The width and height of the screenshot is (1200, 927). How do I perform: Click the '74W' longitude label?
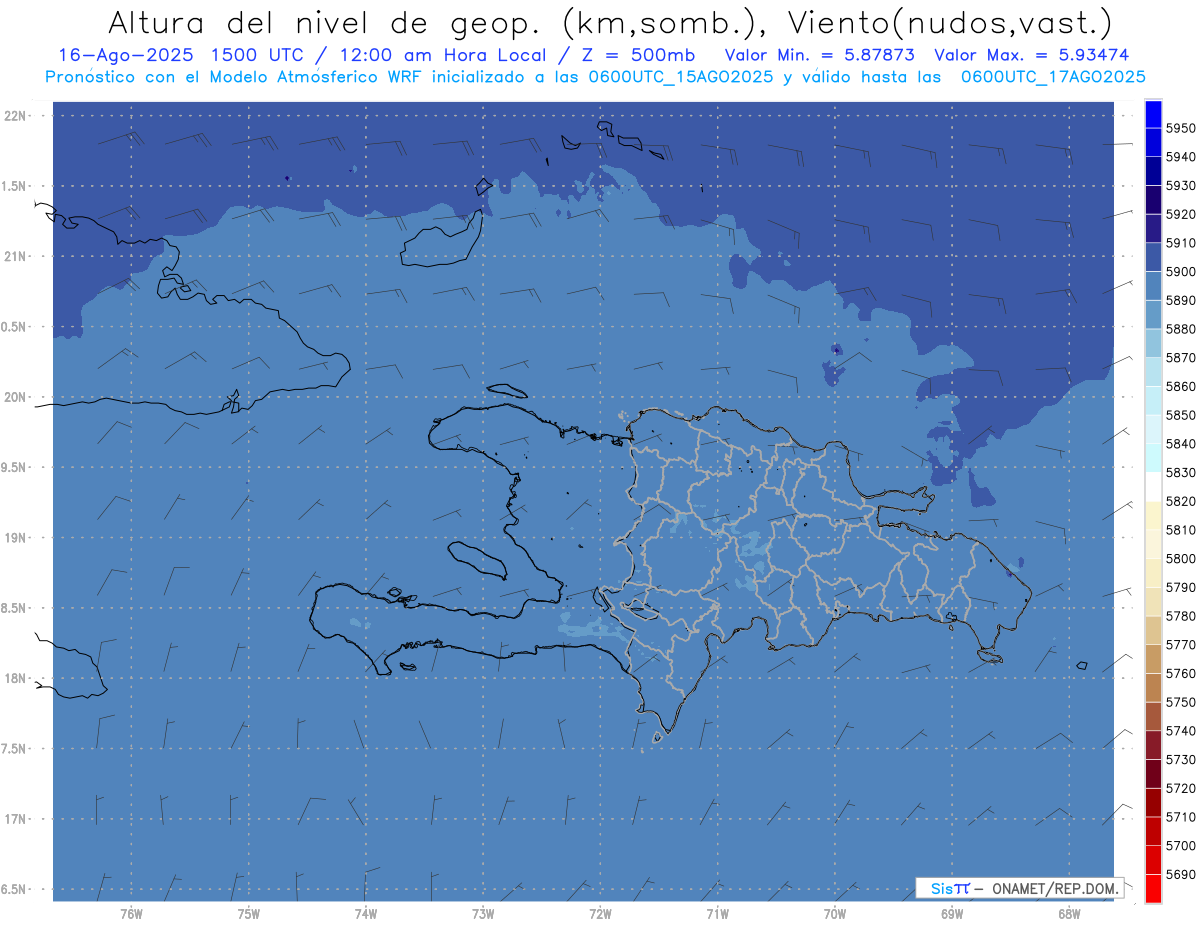[x=366, y=914]
